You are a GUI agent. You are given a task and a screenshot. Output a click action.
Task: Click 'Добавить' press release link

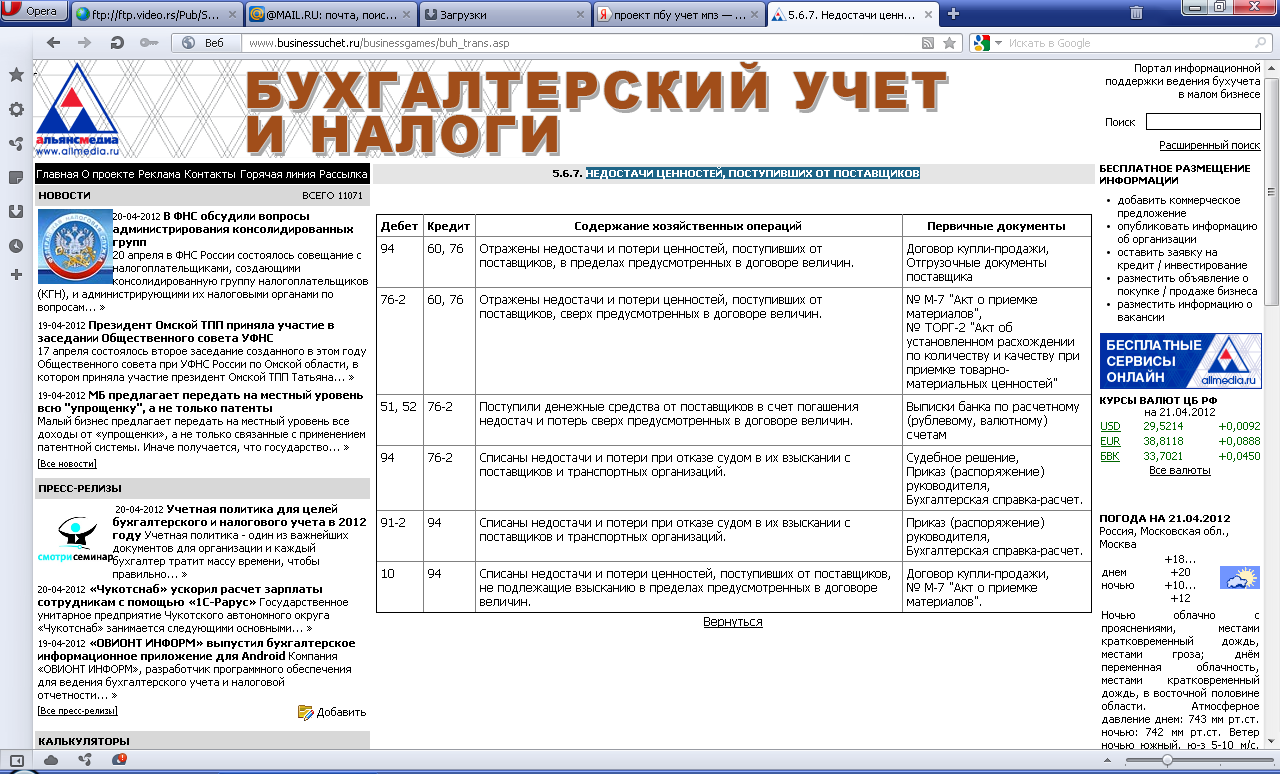tap(332, 712)
